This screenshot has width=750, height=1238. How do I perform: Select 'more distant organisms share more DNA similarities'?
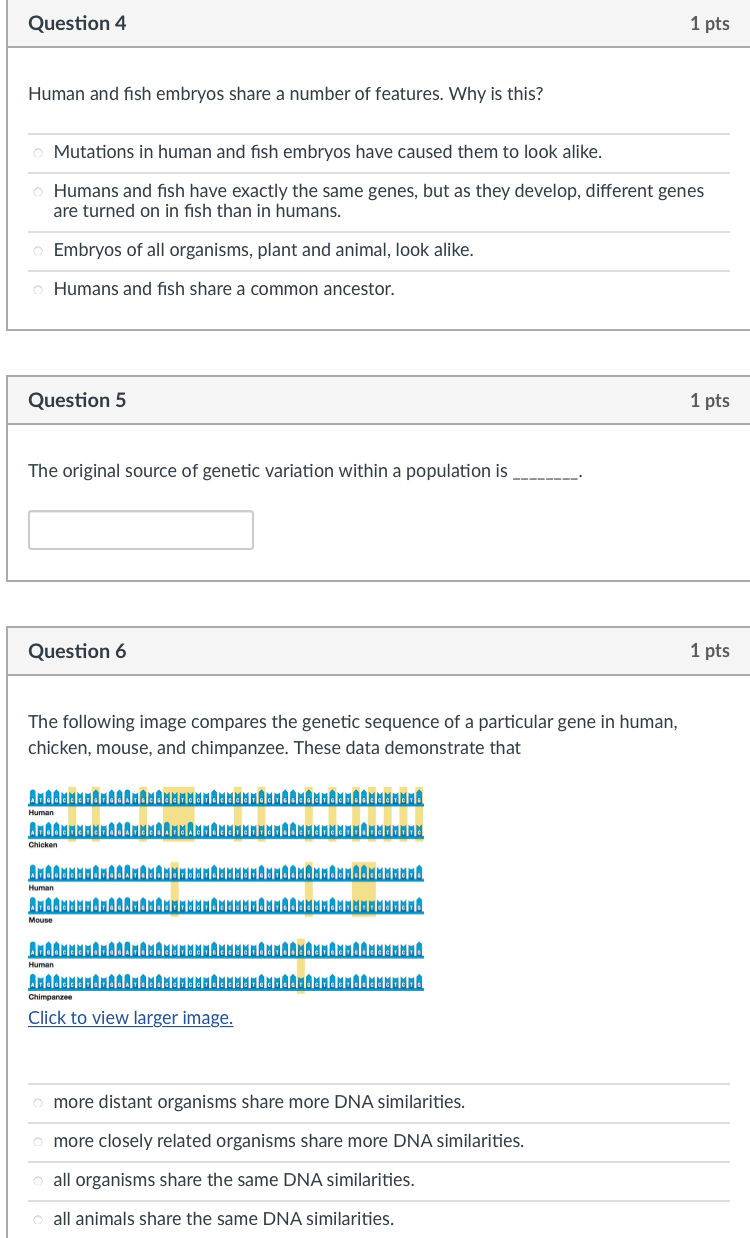37,1103
